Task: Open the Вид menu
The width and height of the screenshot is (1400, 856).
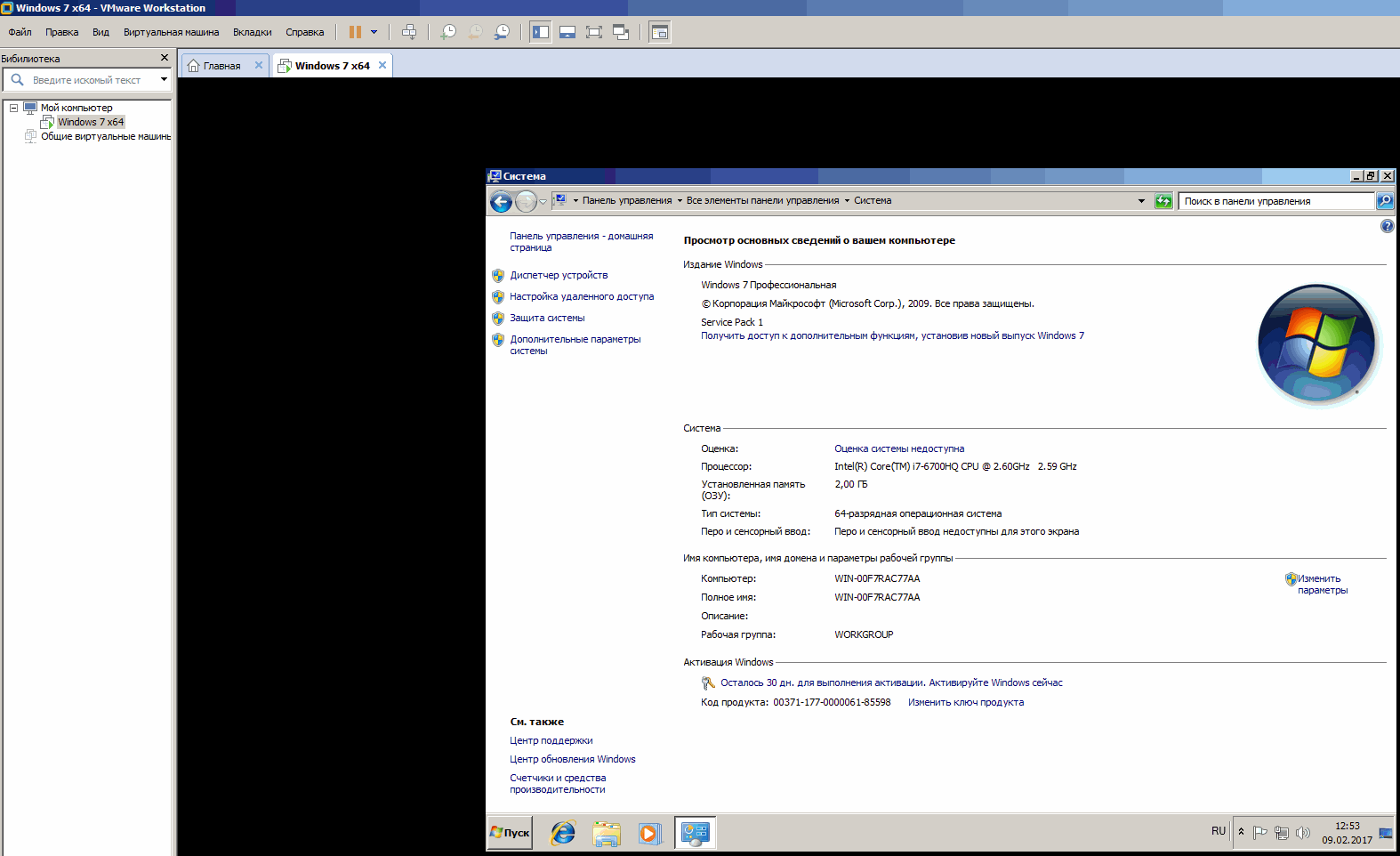Action: 101,32
